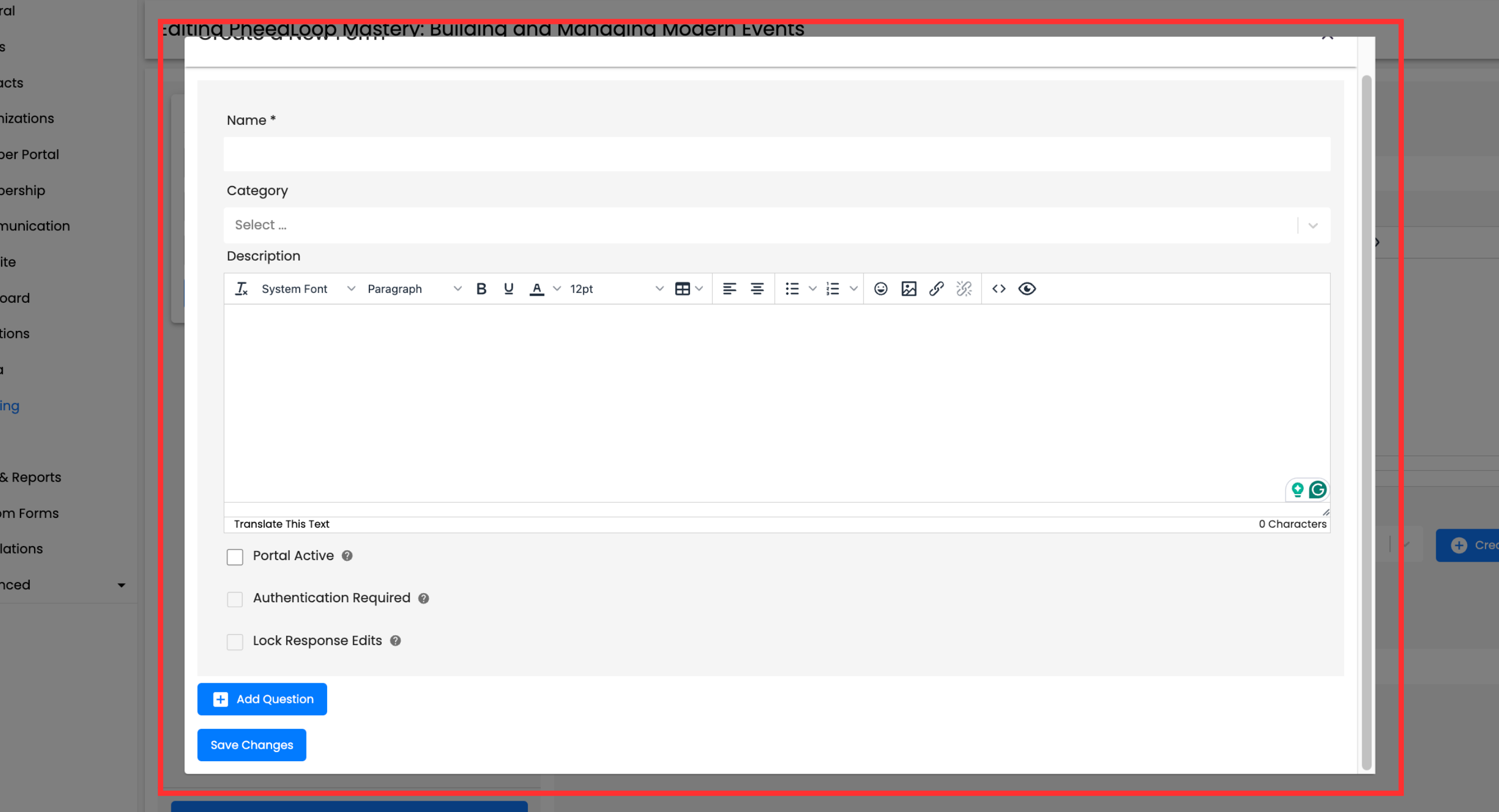Insert an emoji into description
Viewport: 1499px width, 812px height.
click(x=880, y=289)
